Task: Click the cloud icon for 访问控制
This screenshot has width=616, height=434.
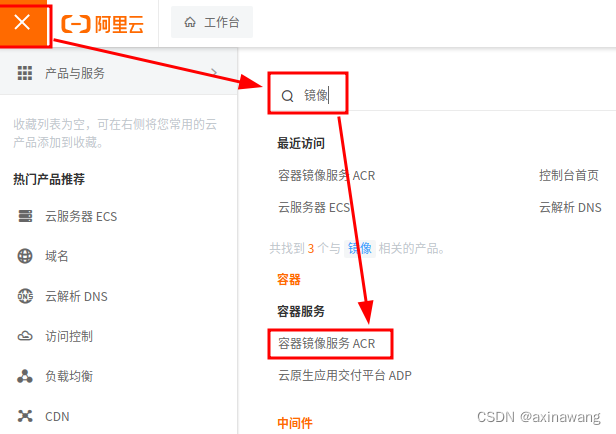Action: (25, 336)
